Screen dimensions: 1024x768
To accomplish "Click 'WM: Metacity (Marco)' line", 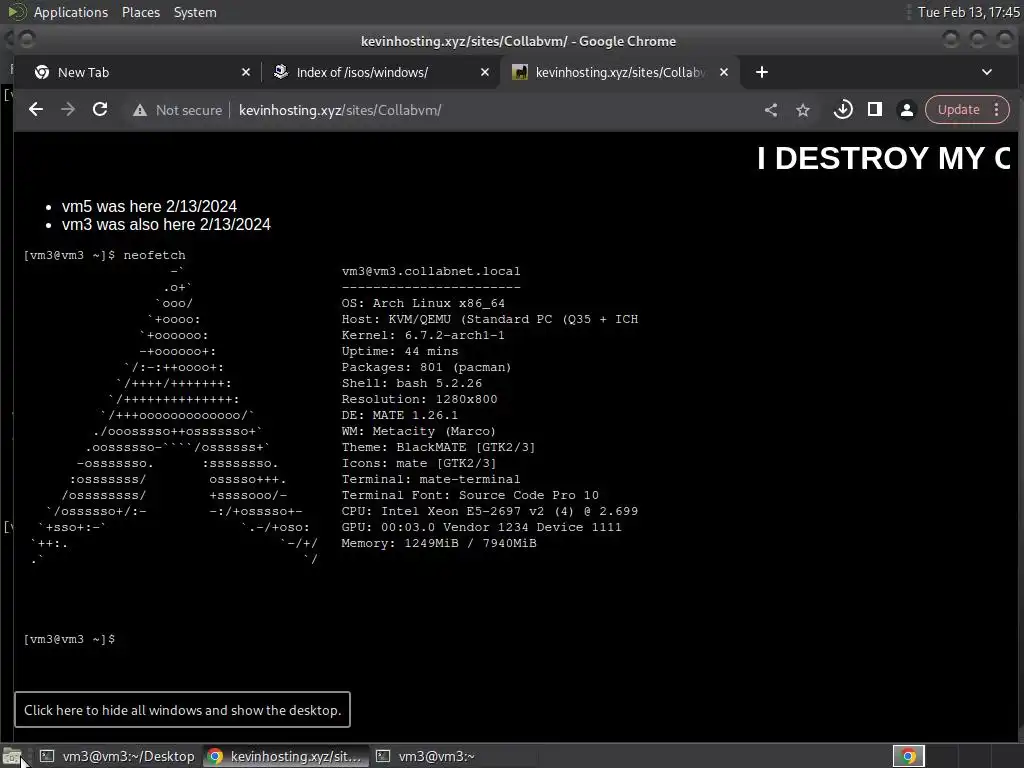I will pyautogui.click(x=418, y=431).
